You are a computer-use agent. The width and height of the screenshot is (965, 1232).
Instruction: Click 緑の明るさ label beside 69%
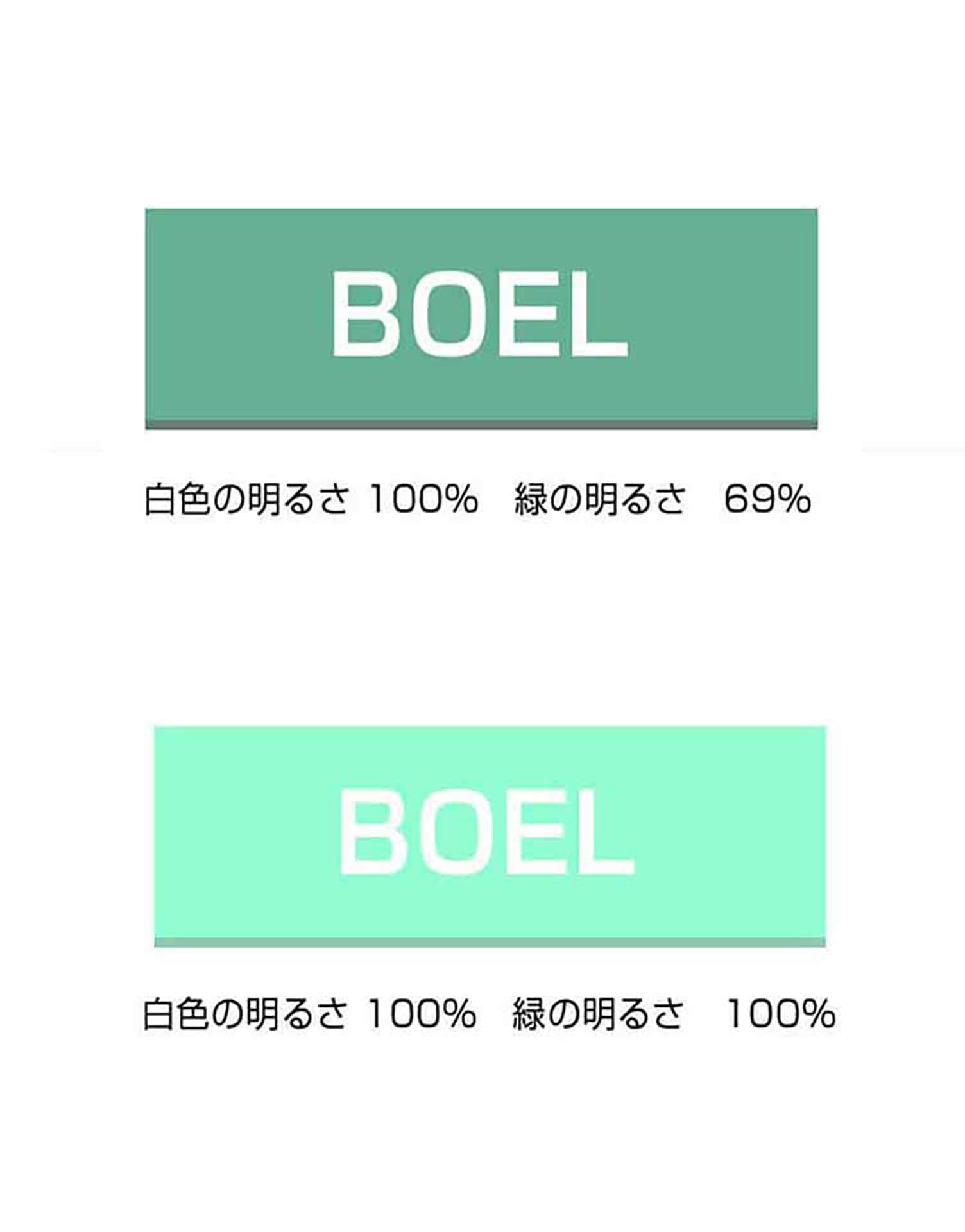pos(600,500)
